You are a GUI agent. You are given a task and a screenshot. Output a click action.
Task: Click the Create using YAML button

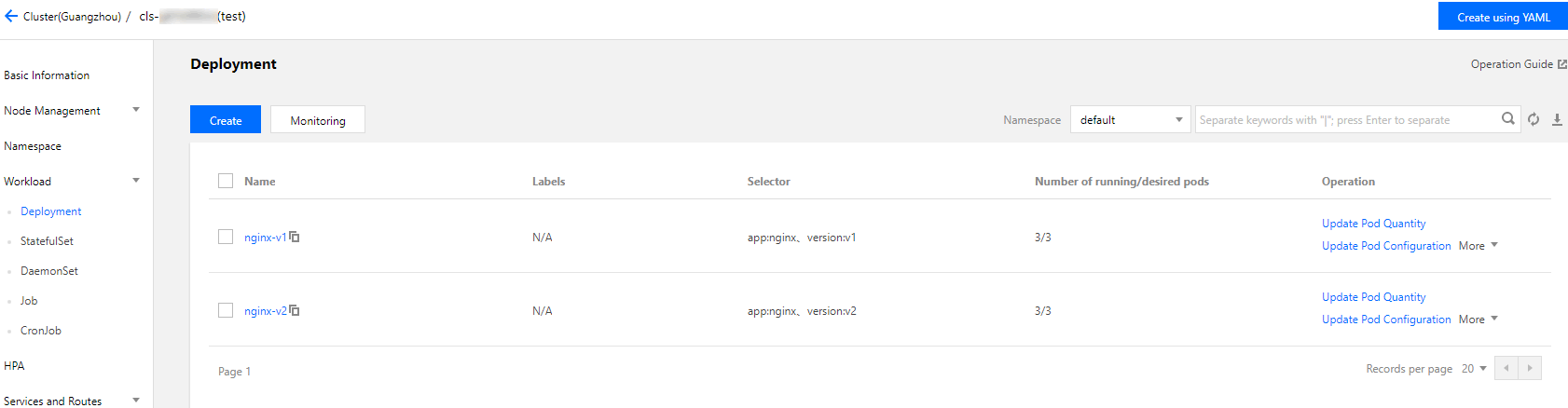[1503, 17]
